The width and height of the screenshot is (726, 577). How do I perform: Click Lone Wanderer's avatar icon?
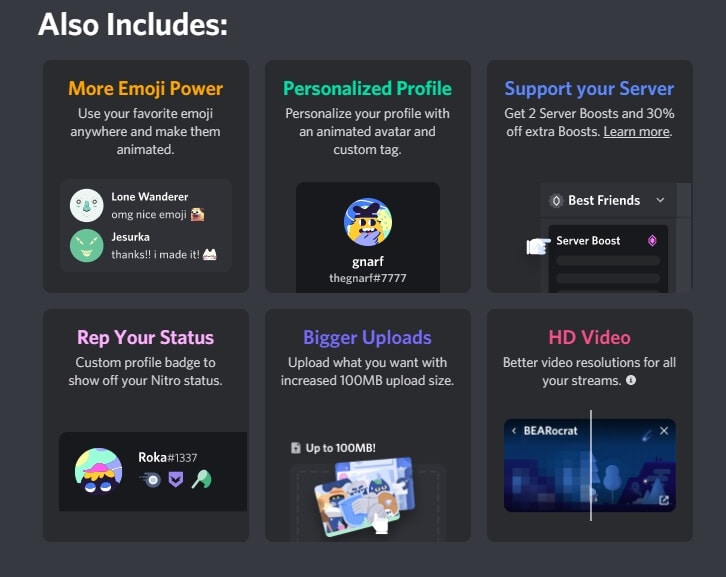87,205
